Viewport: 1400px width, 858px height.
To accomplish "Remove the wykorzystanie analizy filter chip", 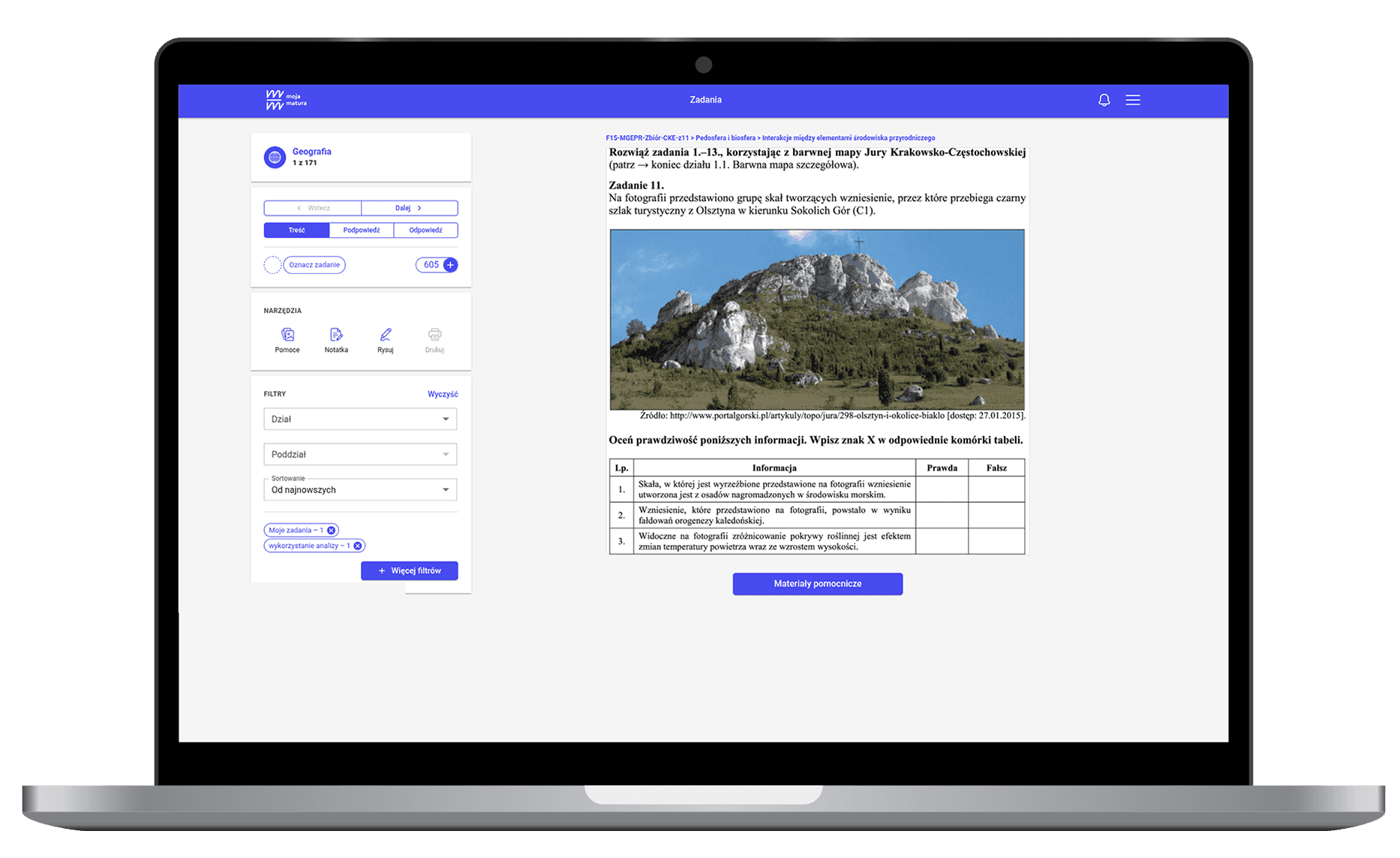I will [x=358, y=546].
